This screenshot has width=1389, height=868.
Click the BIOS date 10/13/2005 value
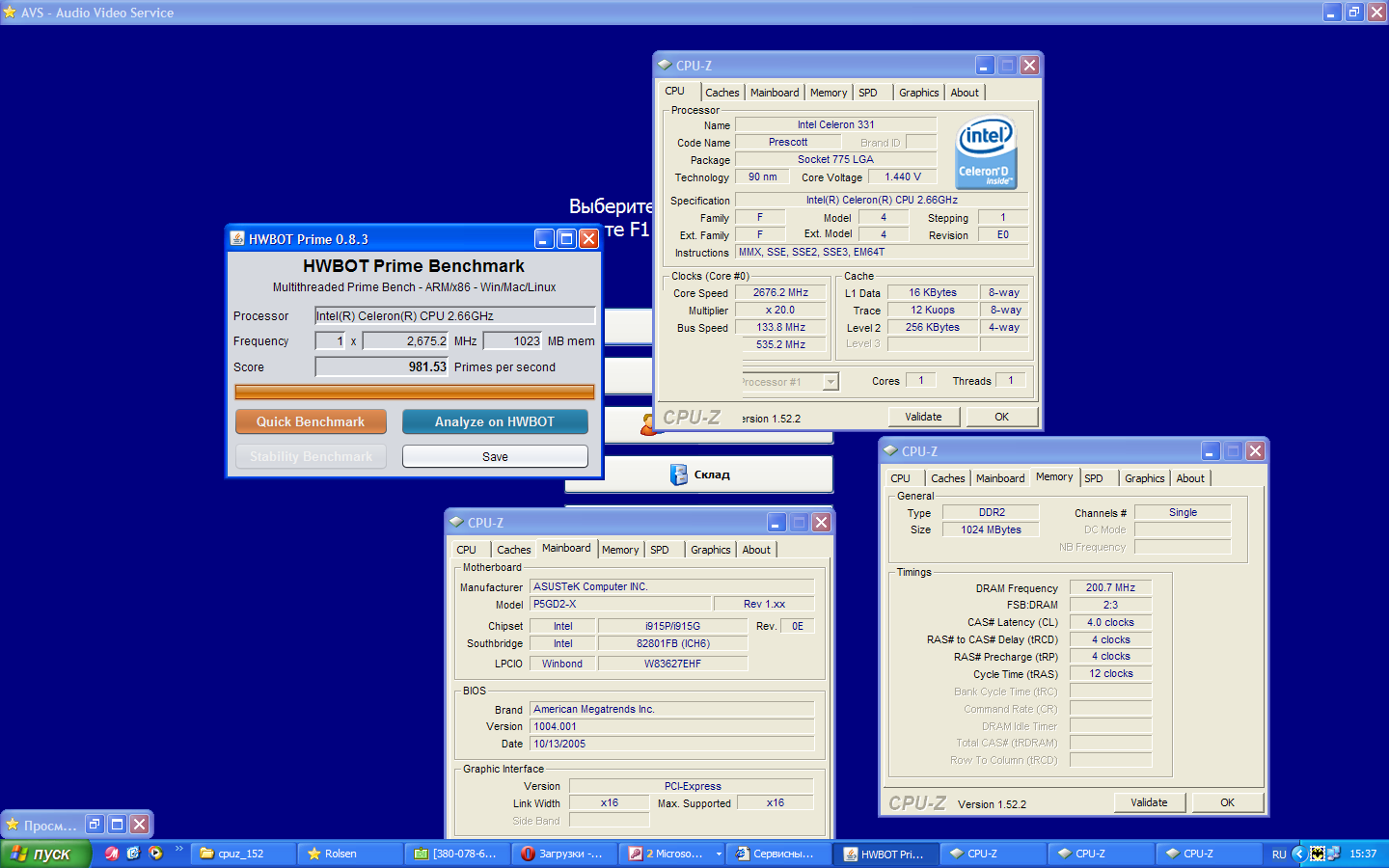(671, 744)
